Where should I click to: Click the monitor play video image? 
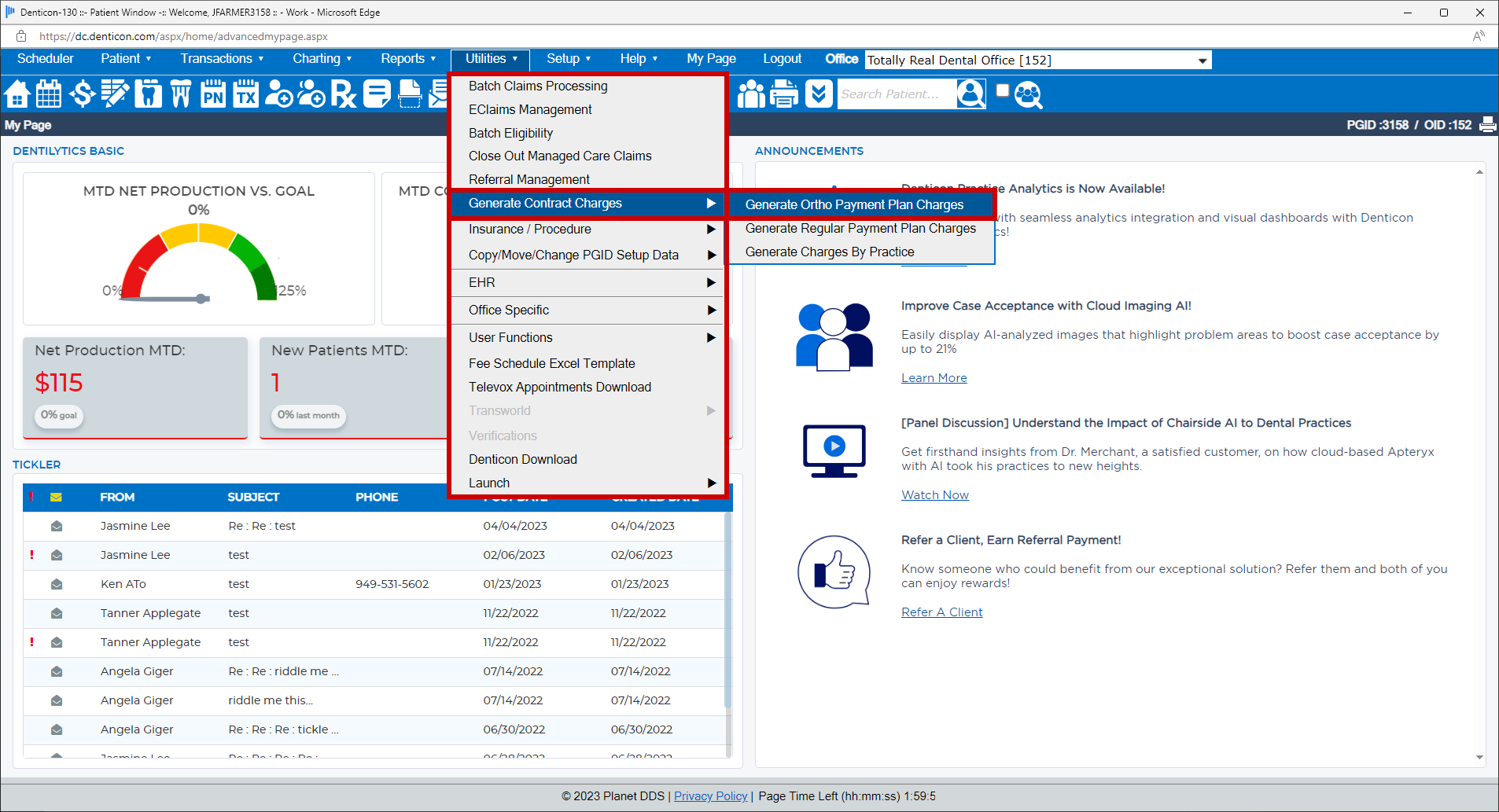click(834, 450)
